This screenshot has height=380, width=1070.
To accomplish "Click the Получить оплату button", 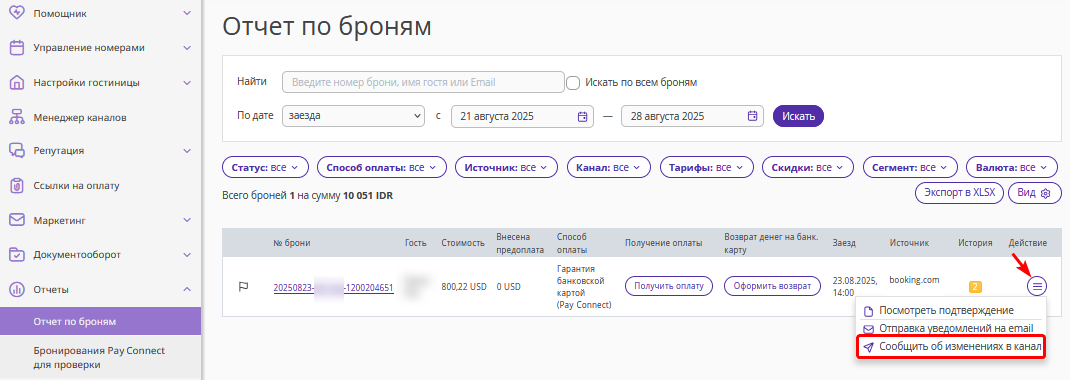I will pyautogui.click(x=669, y=286).
